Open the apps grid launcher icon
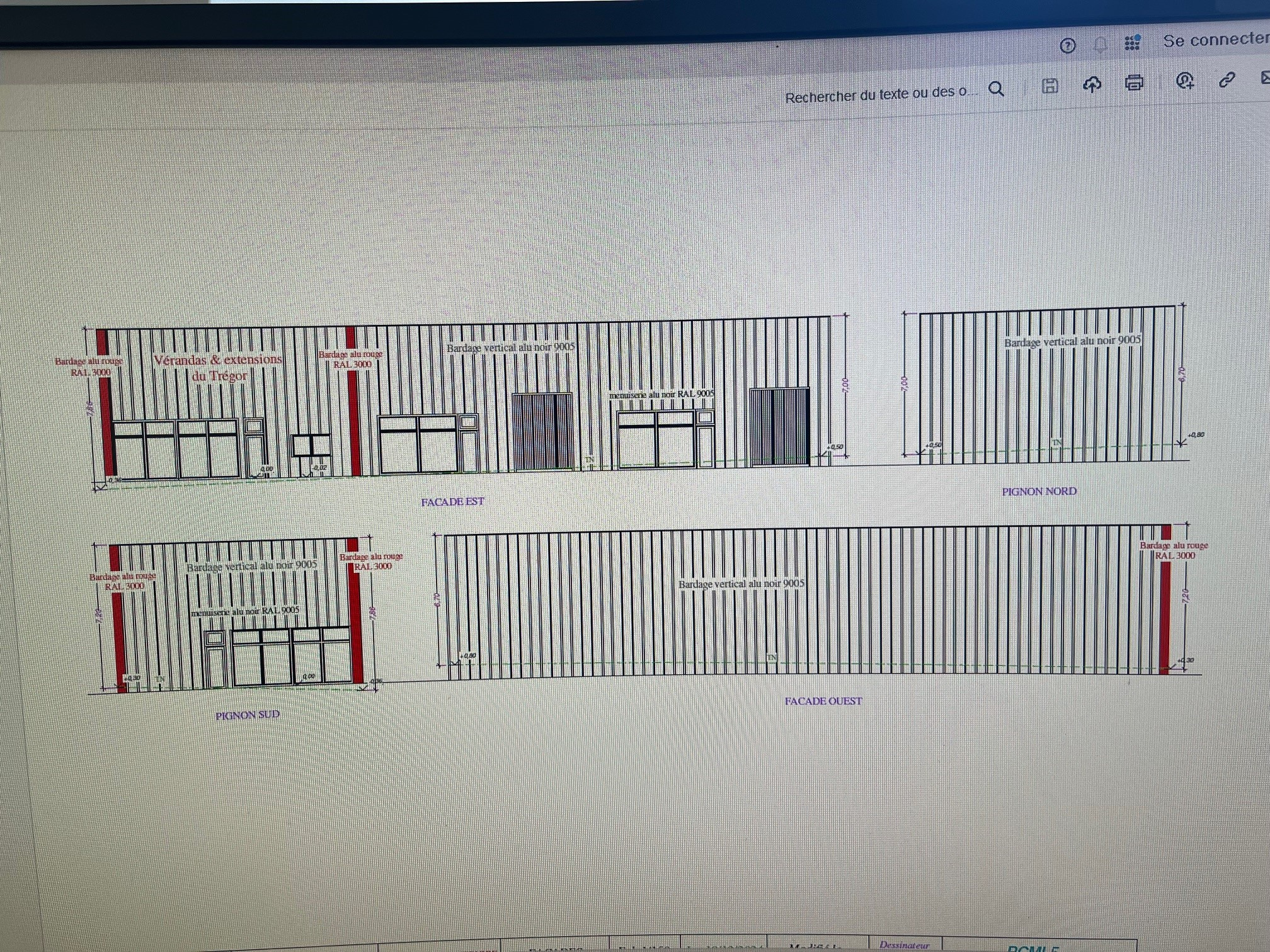 (1132, 43)
